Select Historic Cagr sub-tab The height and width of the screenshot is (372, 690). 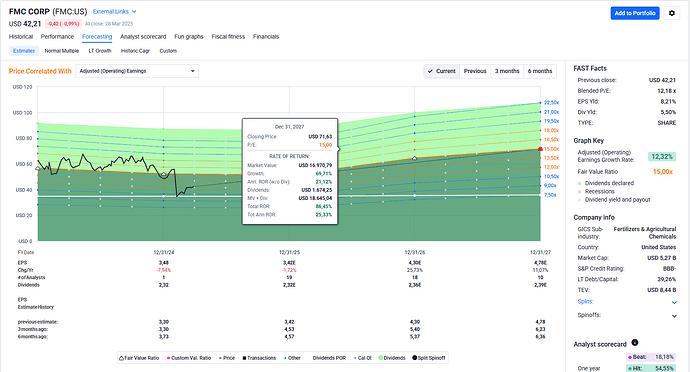[x=135, y=51]
